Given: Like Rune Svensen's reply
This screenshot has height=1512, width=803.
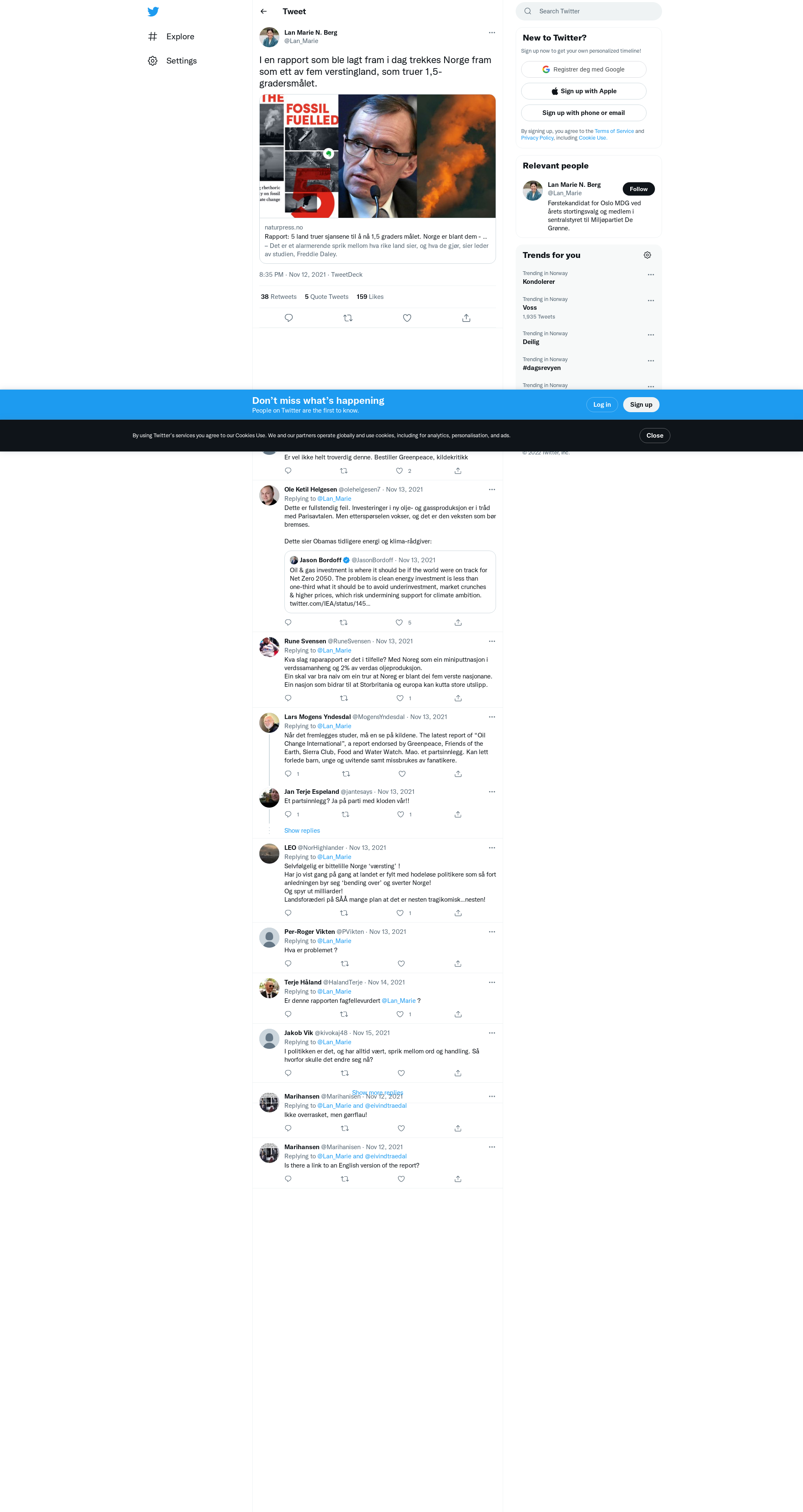Looking at the screenshot, I should 399,699.
